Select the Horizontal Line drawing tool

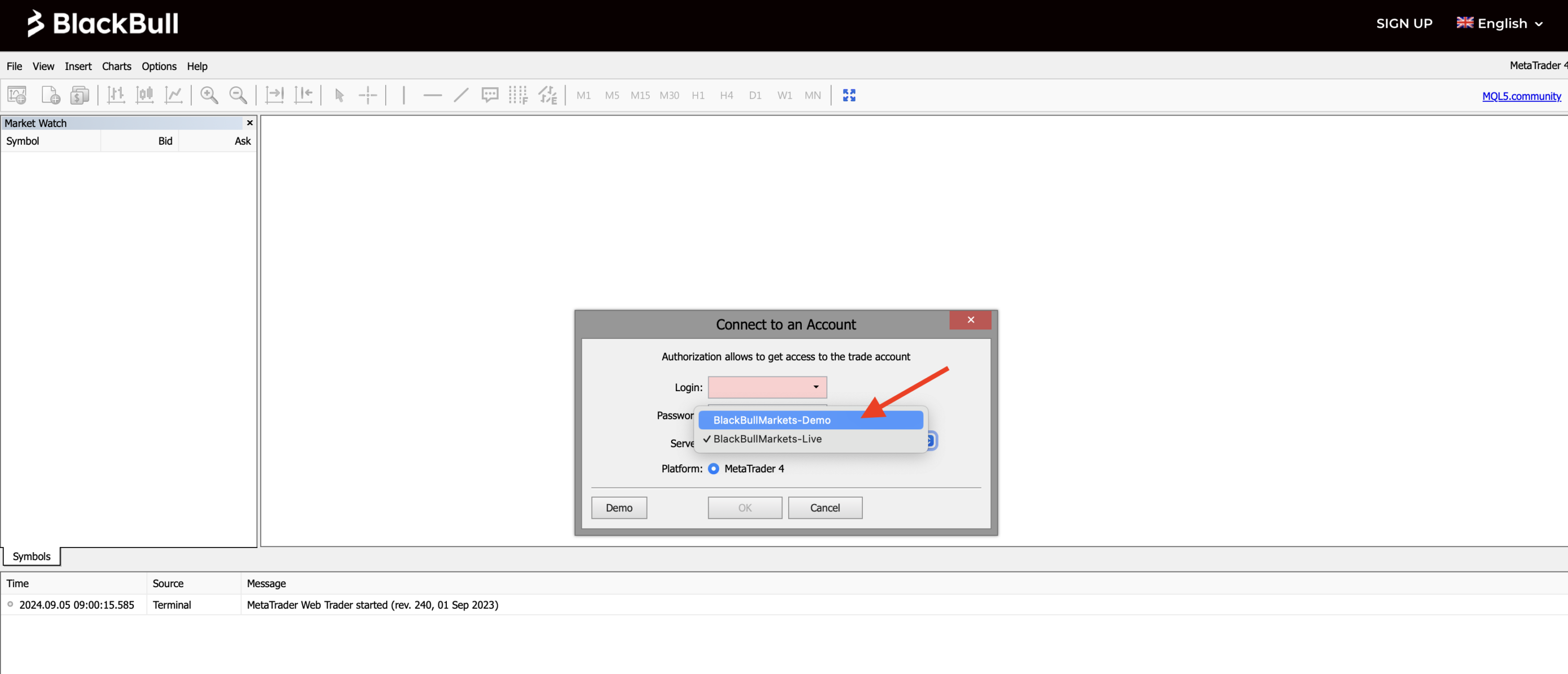[432, 95]
